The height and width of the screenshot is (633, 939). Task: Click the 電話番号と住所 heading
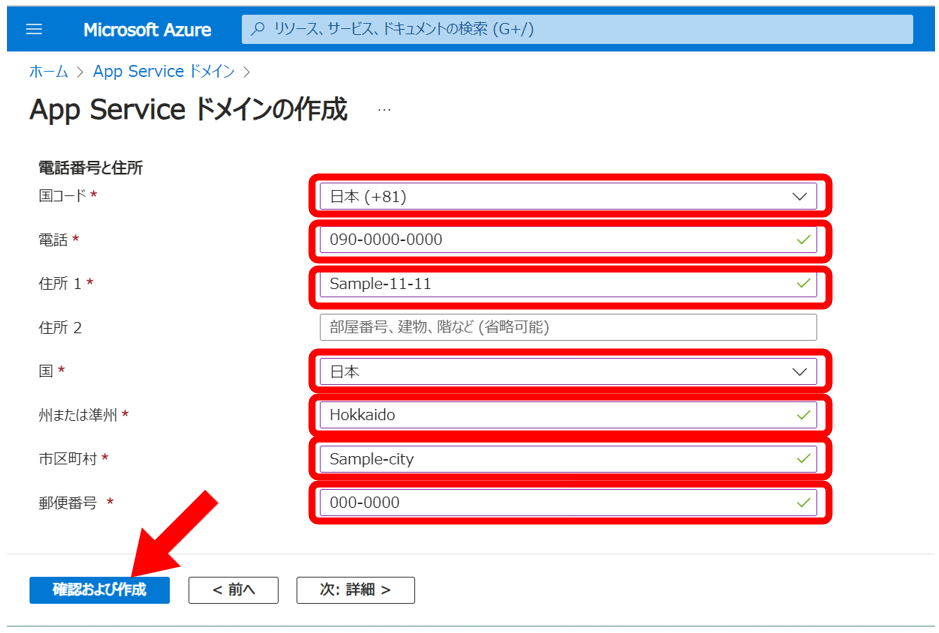(90, 168)
